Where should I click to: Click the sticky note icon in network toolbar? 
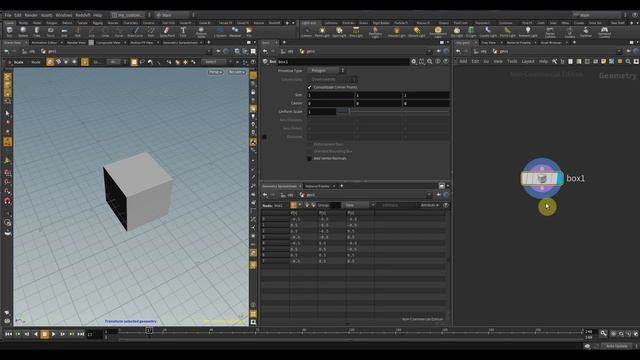pos(603,62)
